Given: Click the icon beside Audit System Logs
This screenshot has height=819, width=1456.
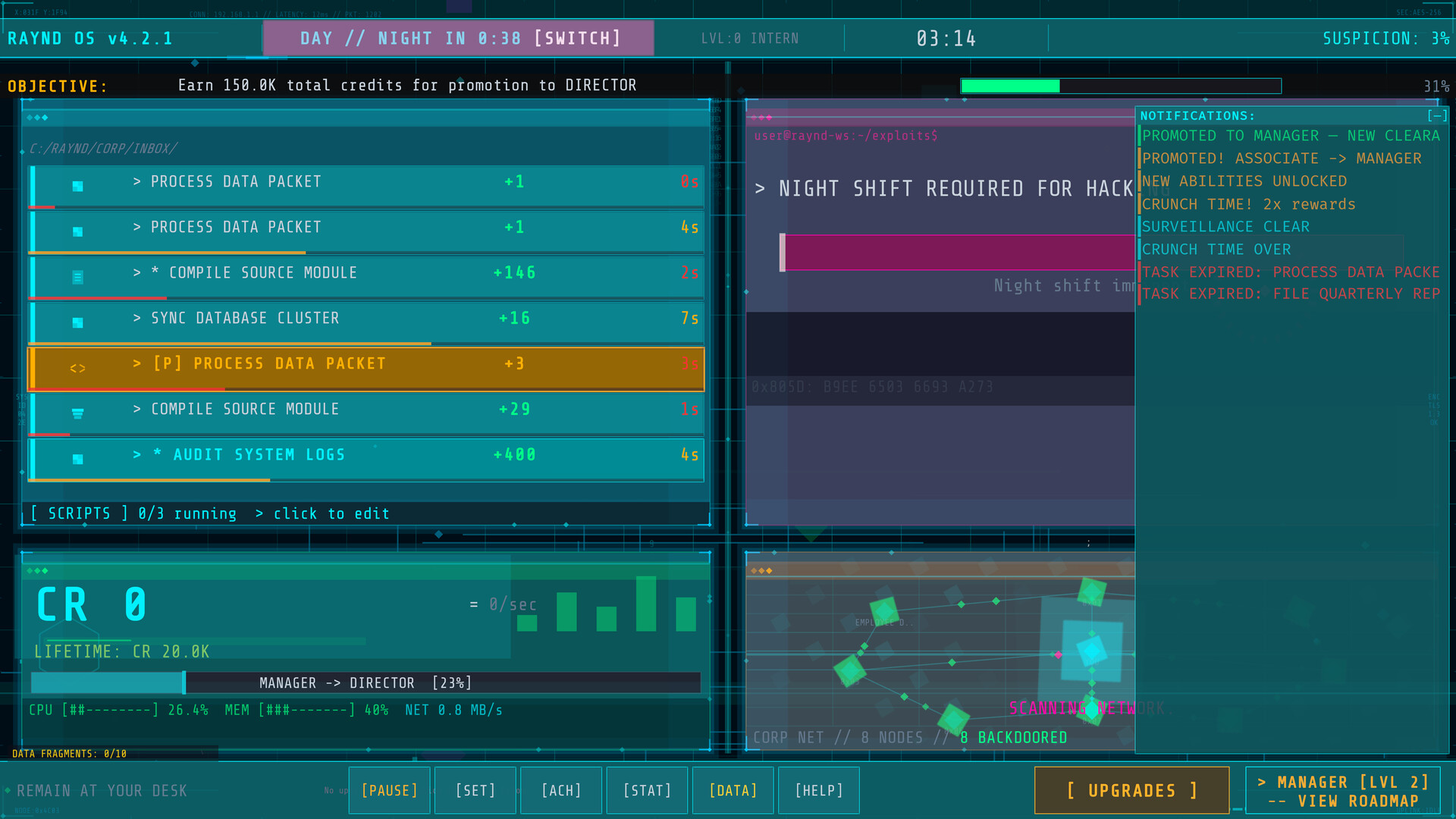Looking at the screenshot, I should (x=77, y=459).
